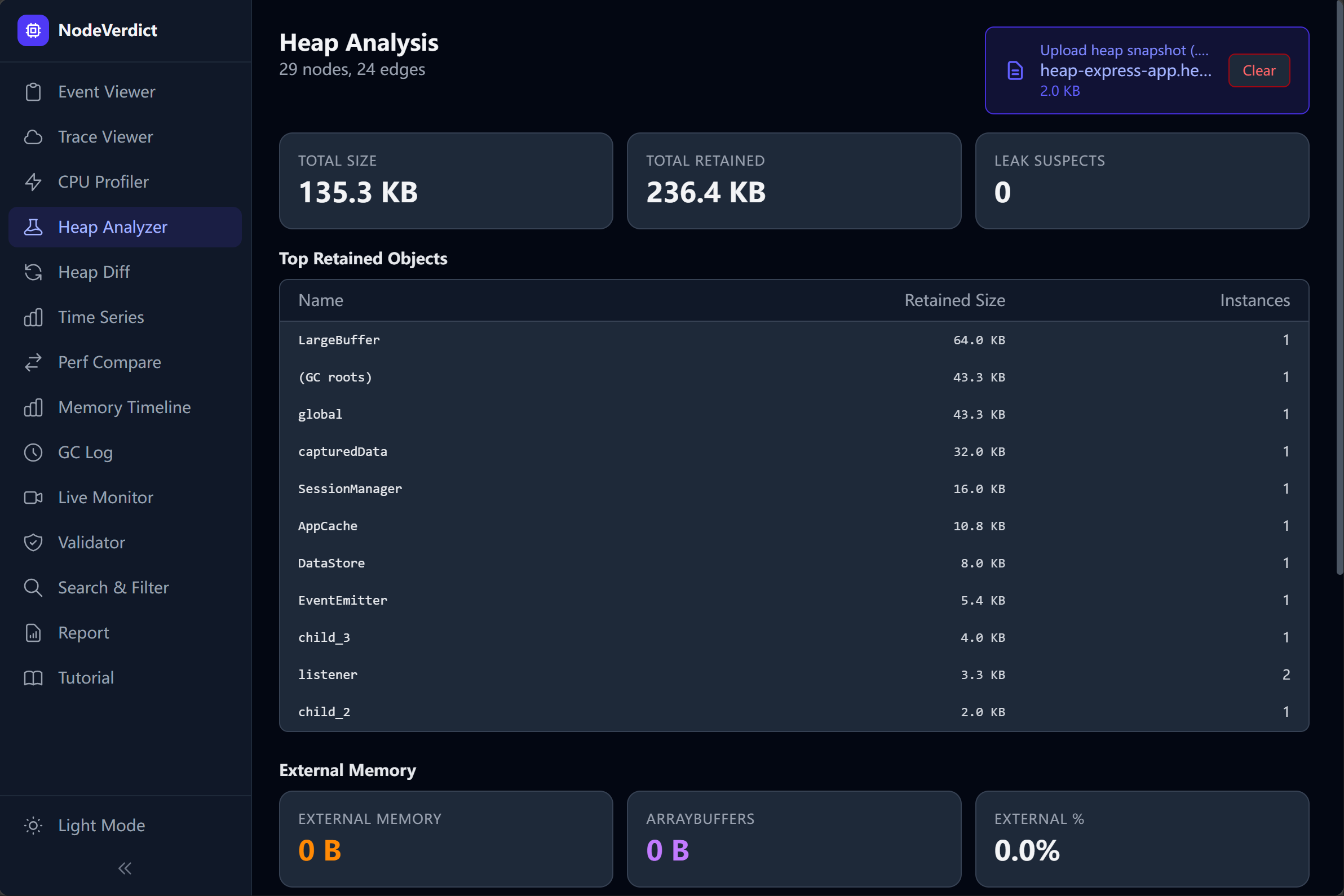Open the Memory Timeline page
Image resolution: width=1344 pixels, height=896 pixels.
point(125,407)
